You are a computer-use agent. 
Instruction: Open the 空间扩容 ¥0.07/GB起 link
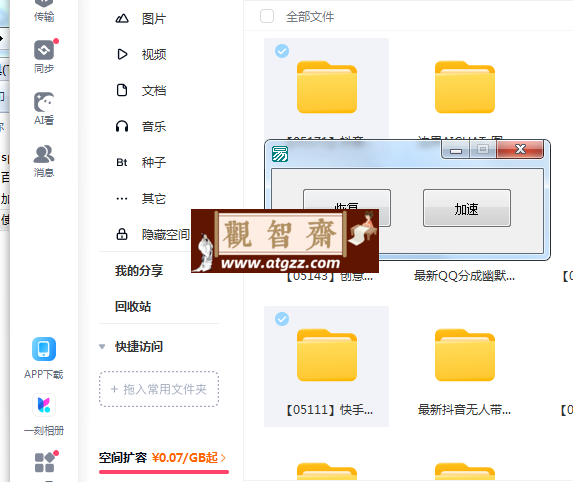point(162,458)
